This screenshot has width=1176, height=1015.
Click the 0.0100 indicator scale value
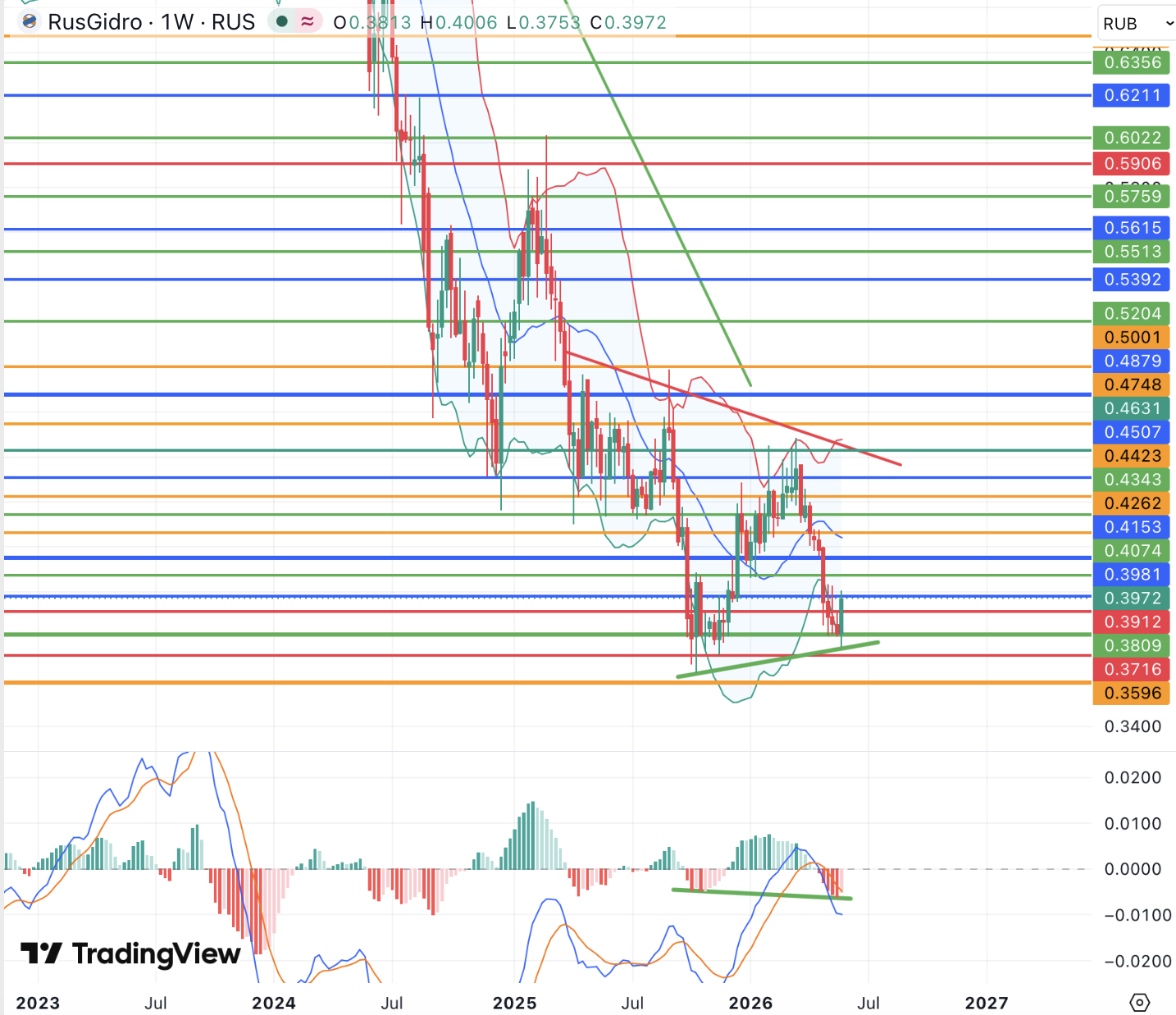pyautogui.click(x=1133, y=823)
